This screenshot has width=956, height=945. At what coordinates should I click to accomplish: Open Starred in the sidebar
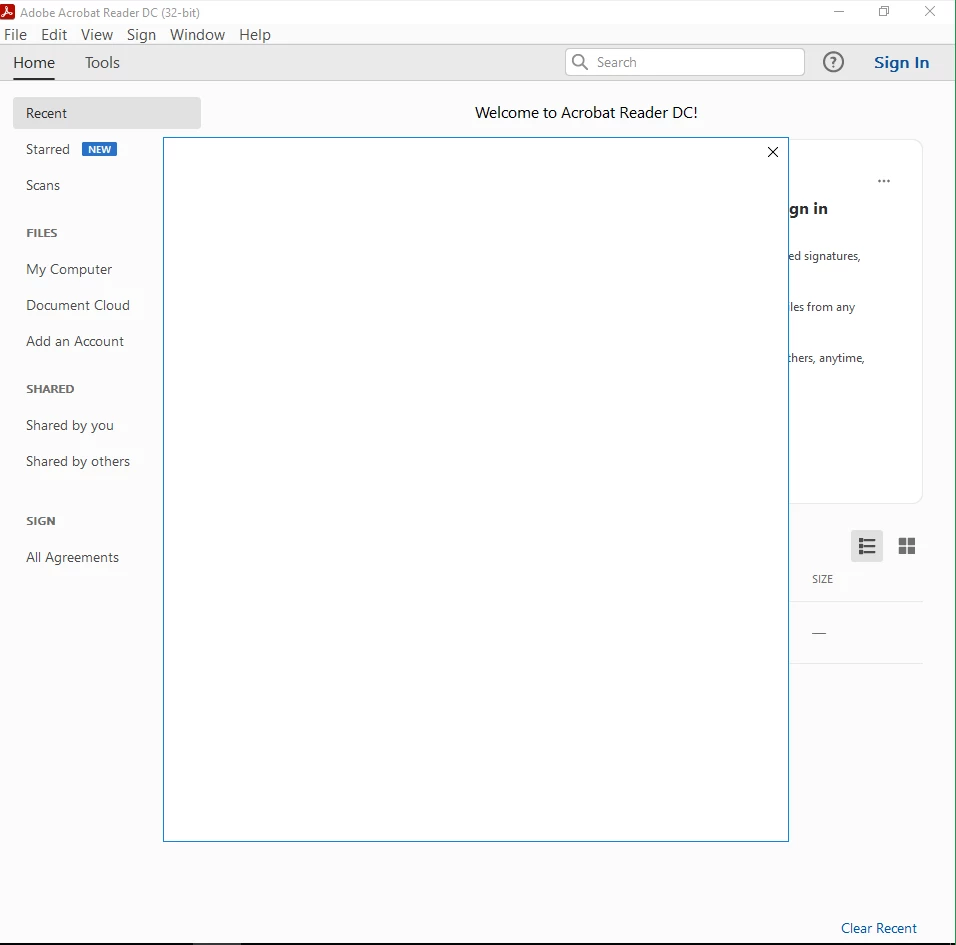tap(48, 149)
